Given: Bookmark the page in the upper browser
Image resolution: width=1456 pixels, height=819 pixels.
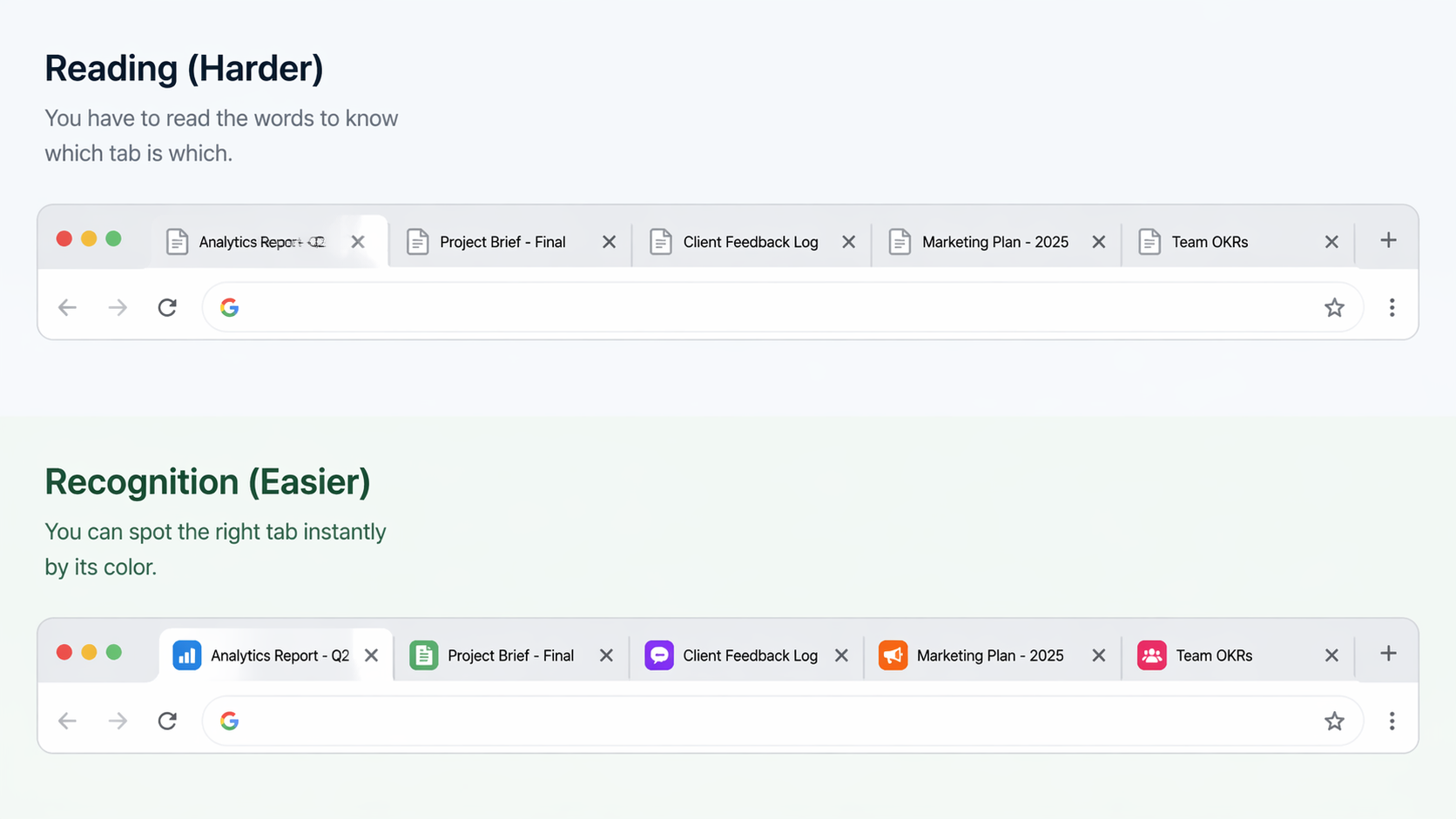Looking at the screenshot, I should (x=1334, y=307).
